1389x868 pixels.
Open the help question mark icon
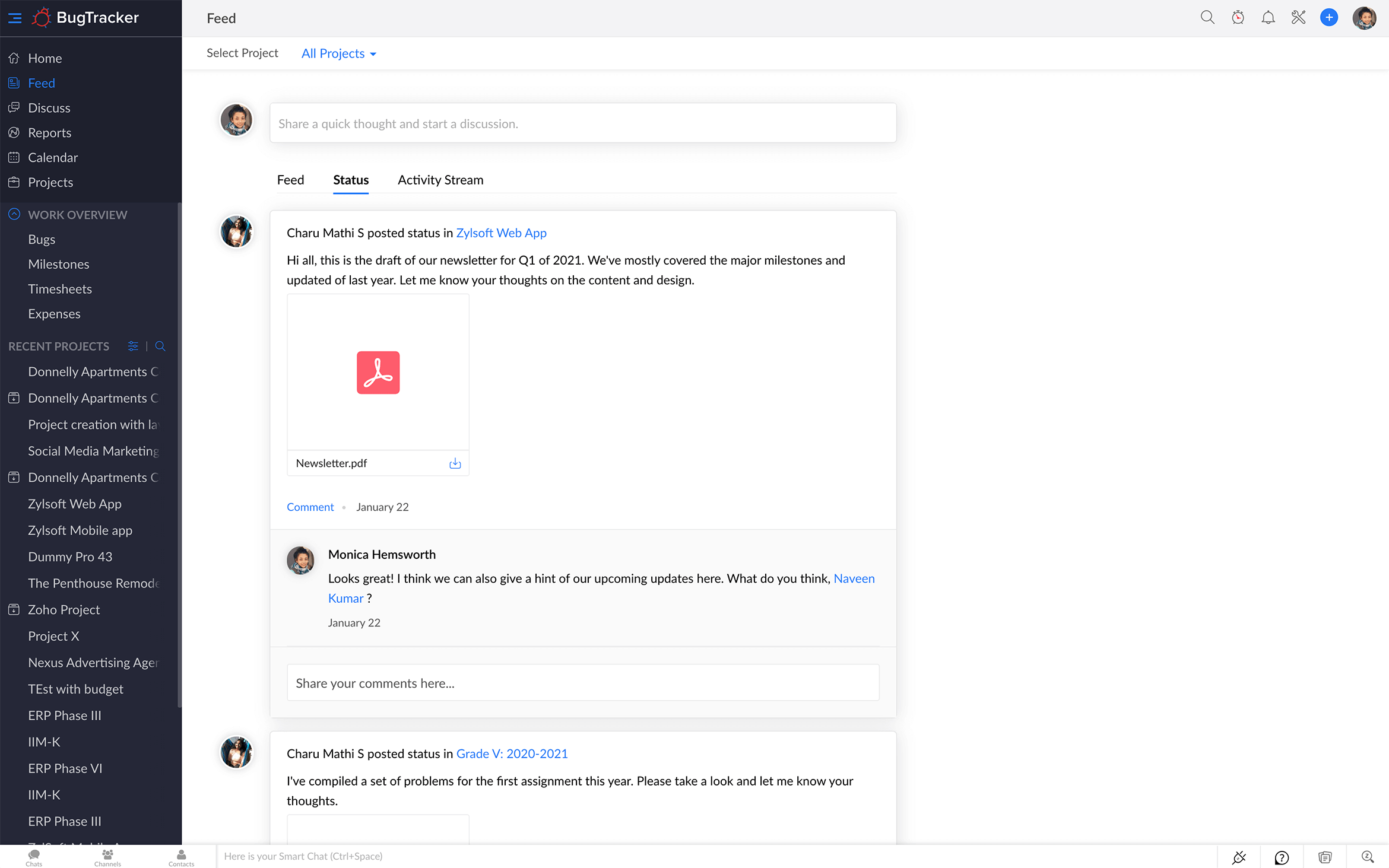click(x=1282, y=857)
